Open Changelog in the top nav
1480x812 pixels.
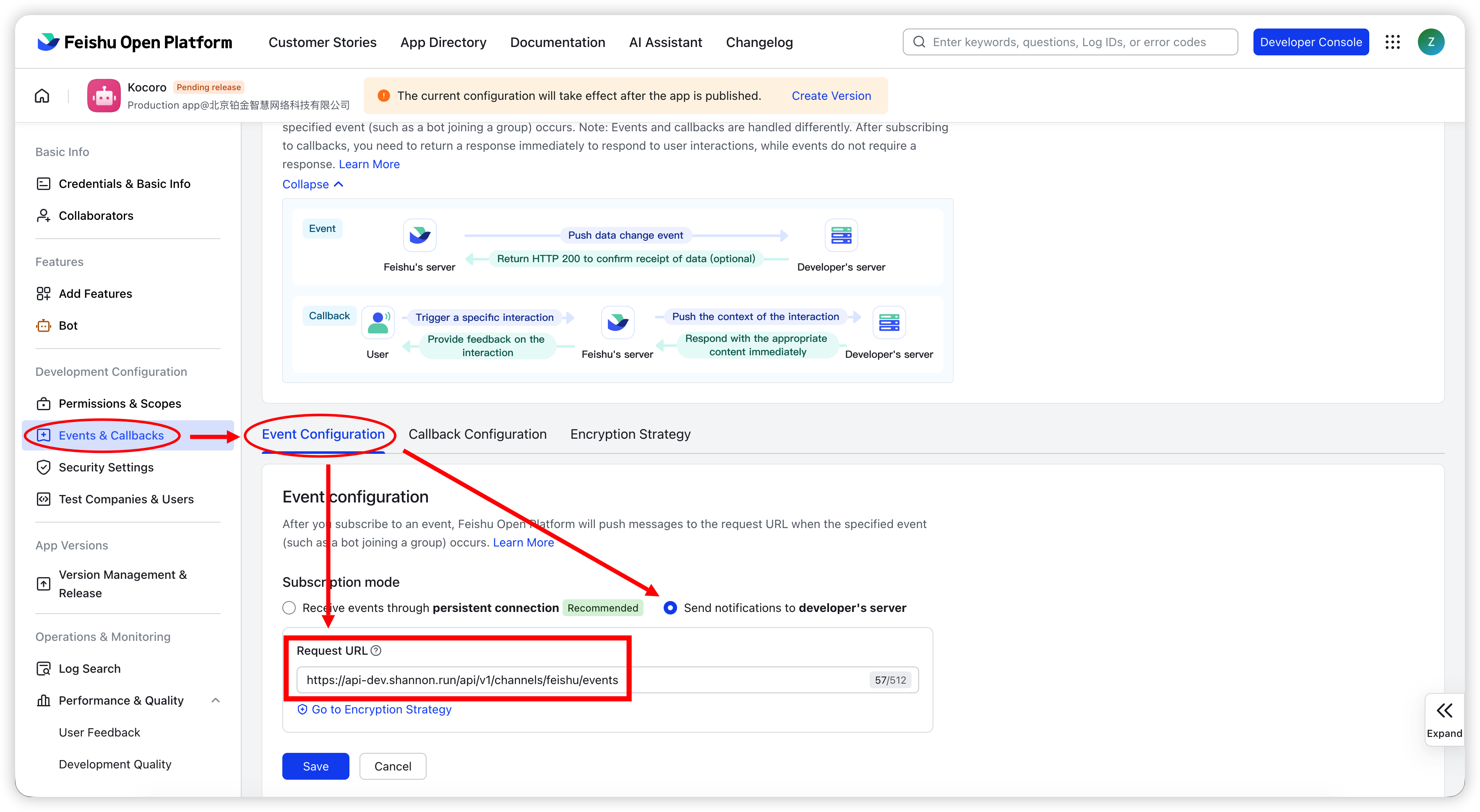click(759, 42)
